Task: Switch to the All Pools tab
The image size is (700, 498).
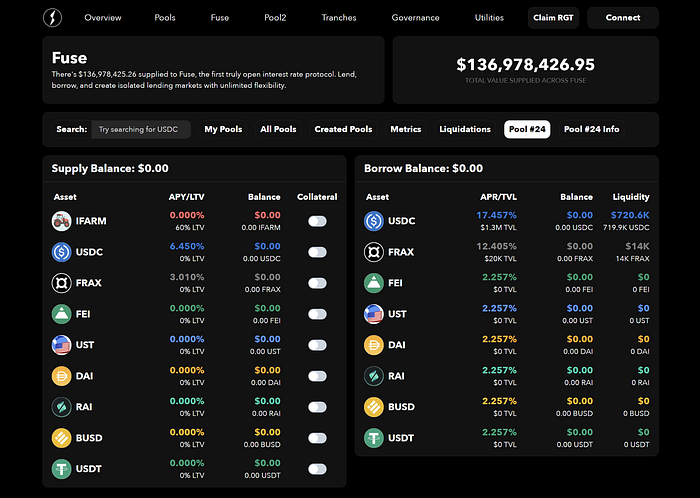Action: (278, 129)
